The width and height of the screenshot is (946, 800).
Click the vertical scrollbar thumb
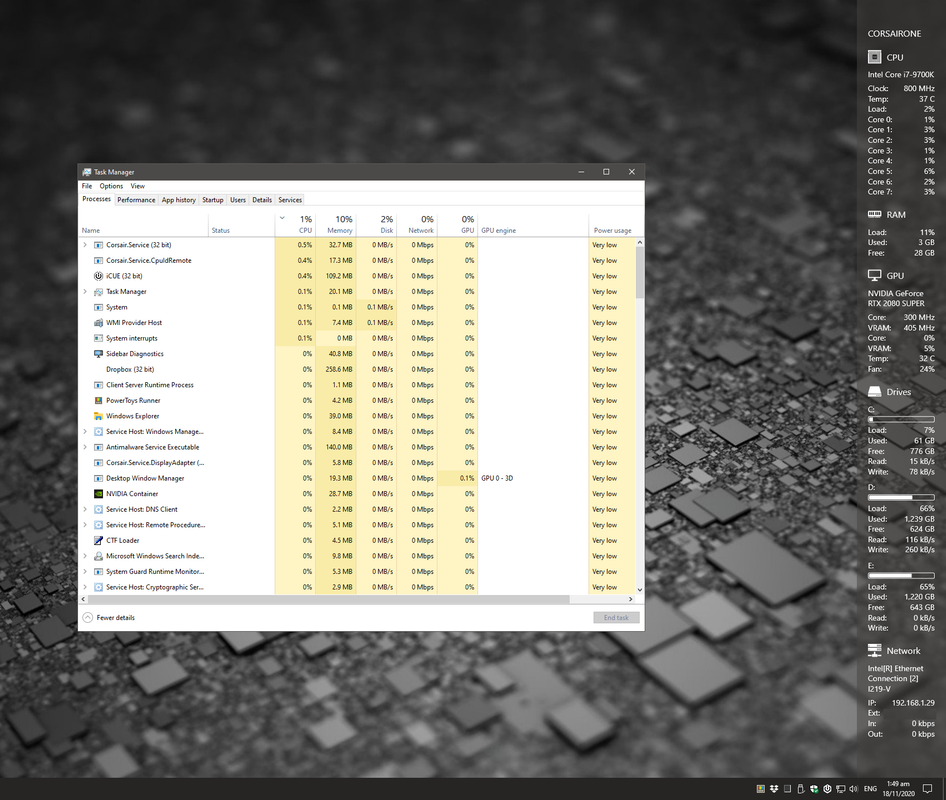click(x=640, y=273)
